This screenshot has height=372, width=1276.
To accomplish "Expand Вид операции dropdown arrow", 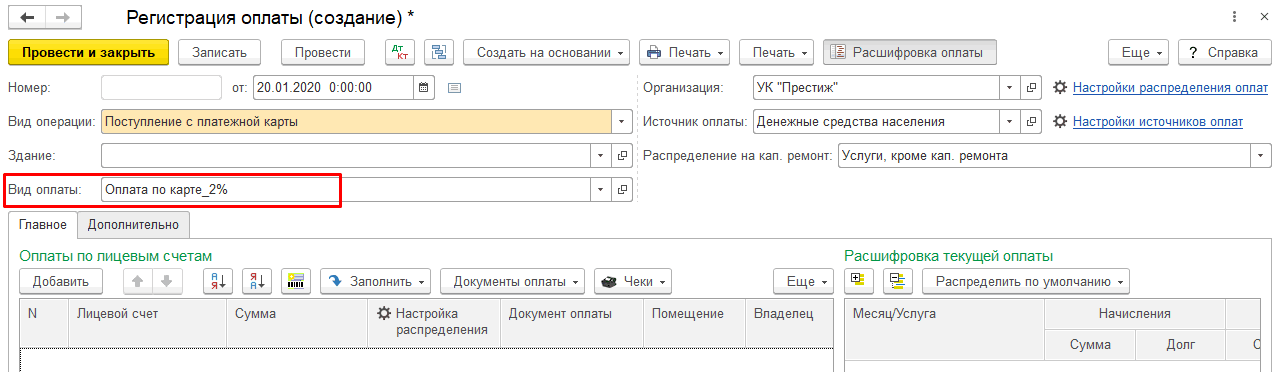I will [x=622, y=122].
